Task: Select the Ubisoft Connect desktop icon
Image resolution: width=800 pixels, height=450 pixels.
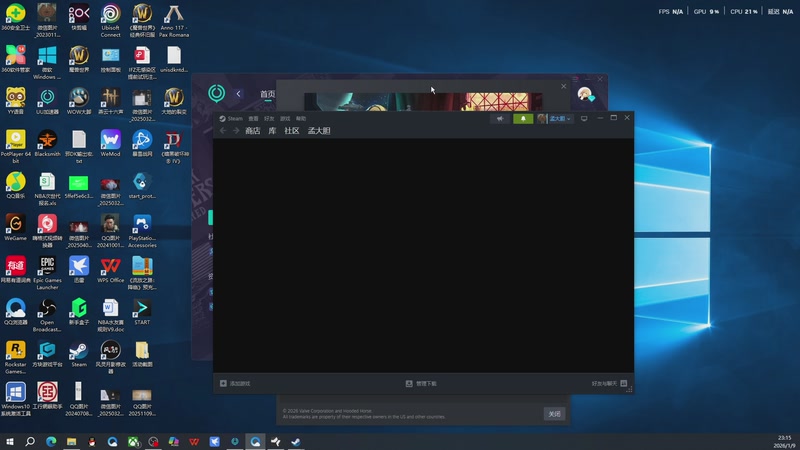Action: 110,20
